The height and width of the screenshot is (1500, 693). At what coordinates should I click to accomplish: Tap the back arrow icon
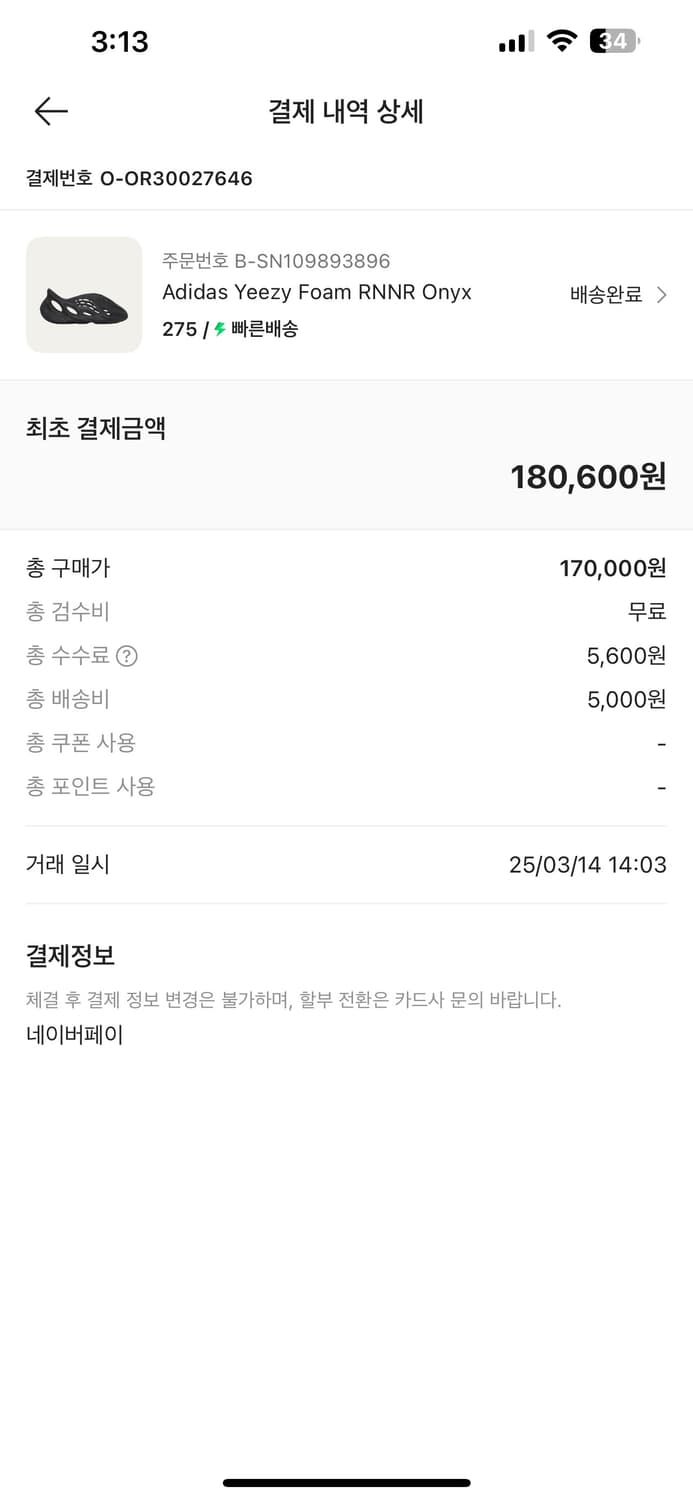(51, 111)
